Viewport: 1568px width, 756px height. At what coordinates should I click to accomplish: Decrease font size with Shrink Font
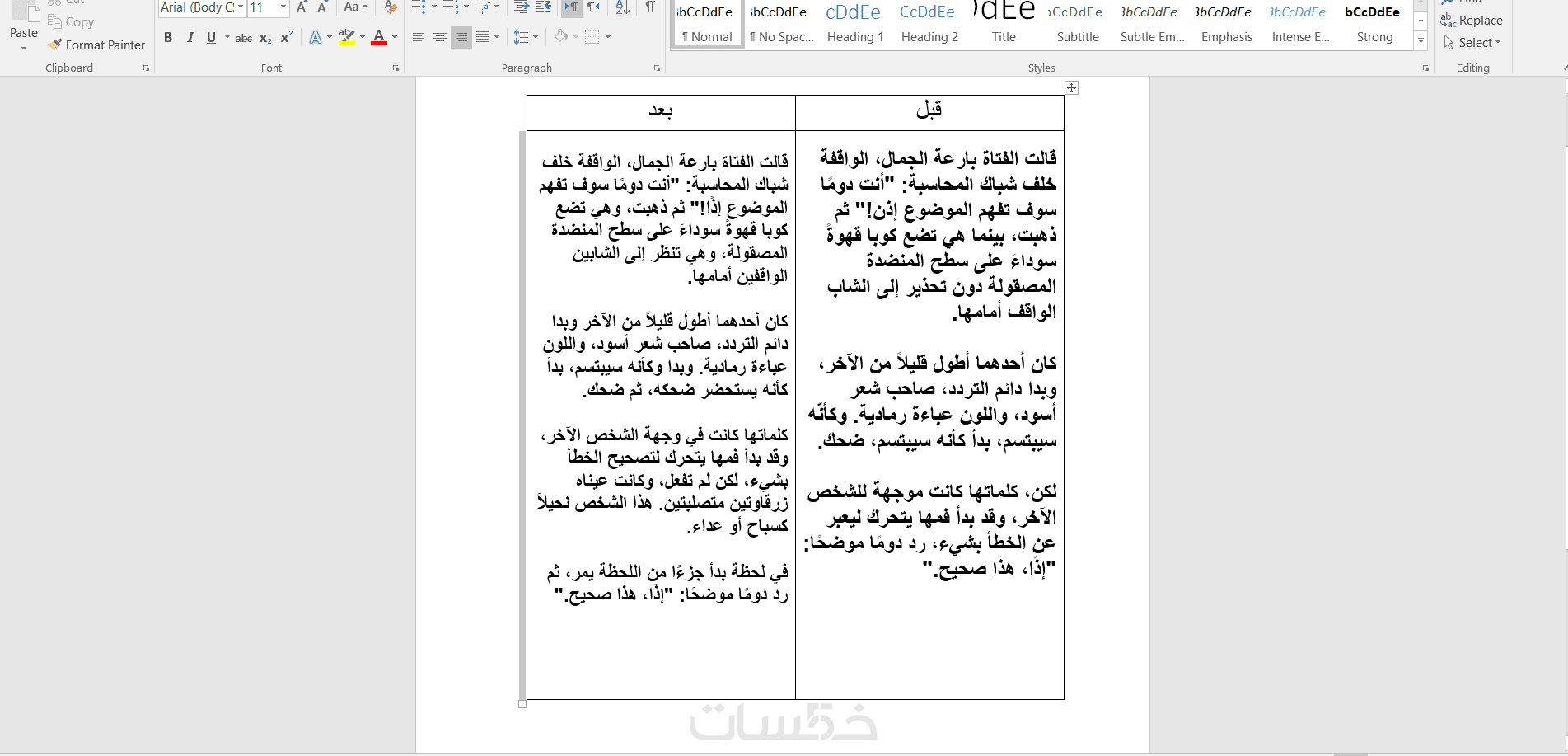point(322,7)
